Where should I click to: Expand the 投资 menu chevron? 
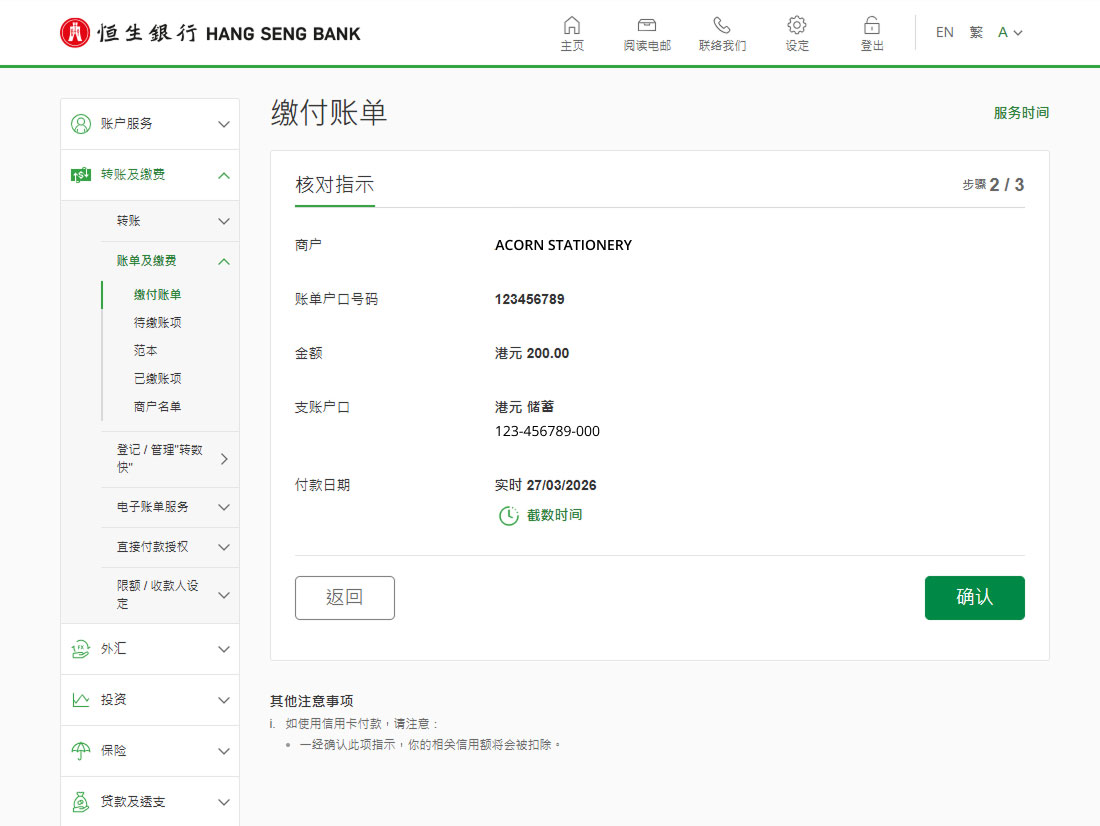pyautogui.click(x=224, y=700)
